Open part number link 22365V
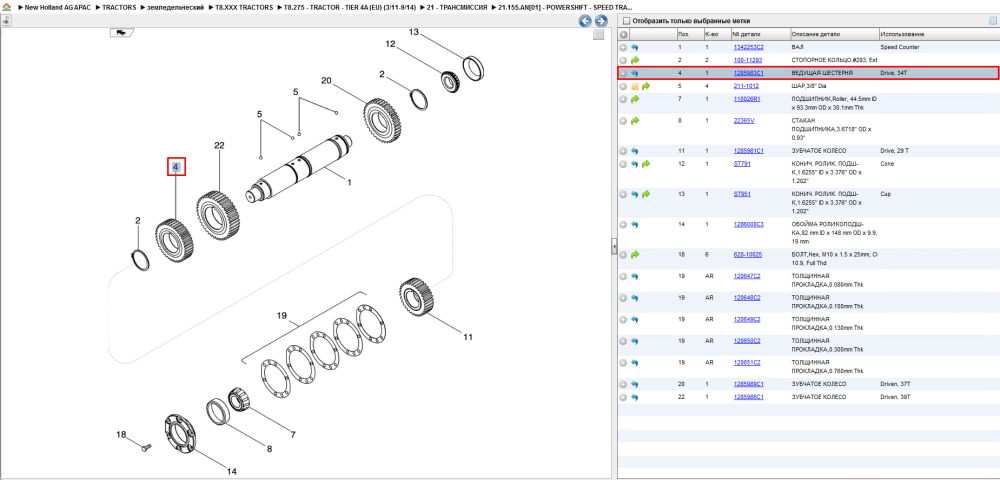The image size is (1000, 480). [x=744, y=120]
